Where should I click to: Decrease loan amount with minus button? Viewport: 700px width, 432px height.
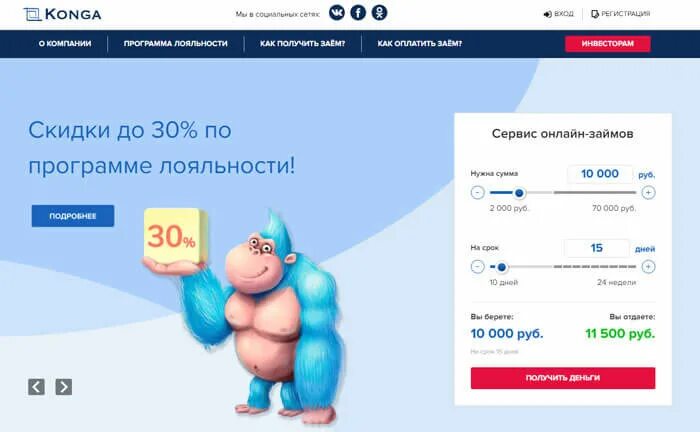pos(478,193)
